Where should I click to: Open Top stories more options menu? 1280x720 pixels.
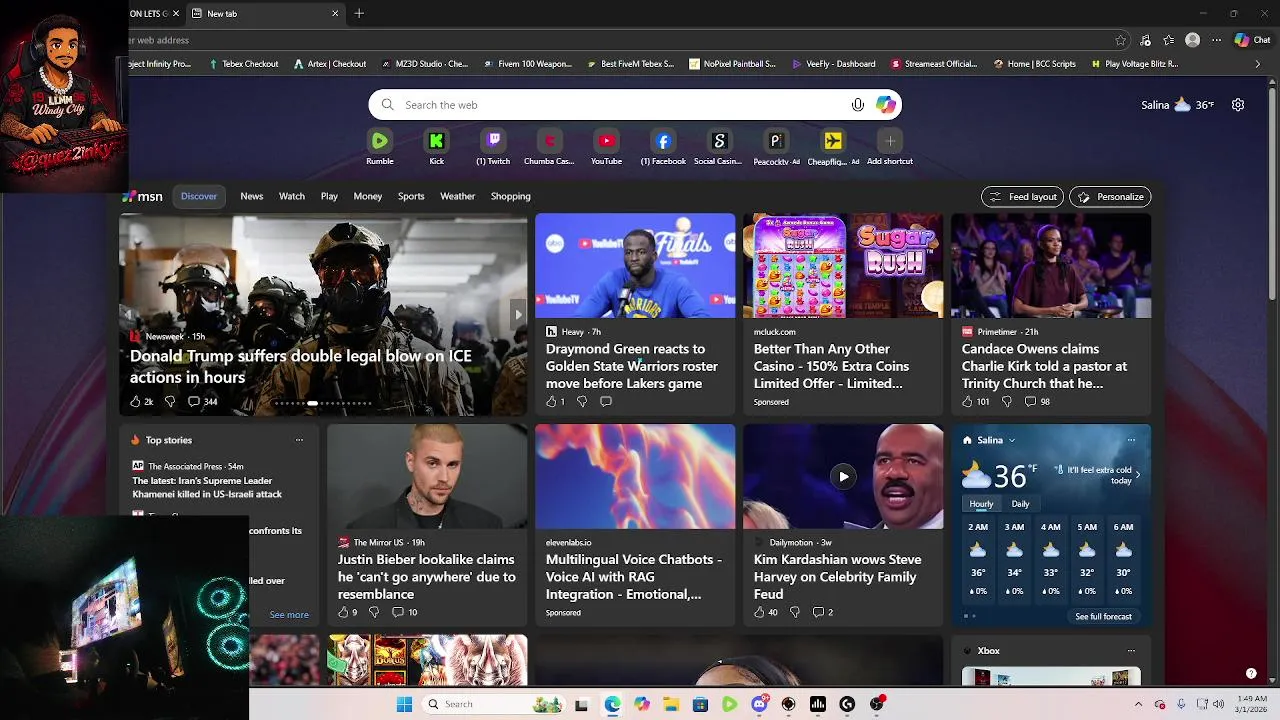(299, 440)
